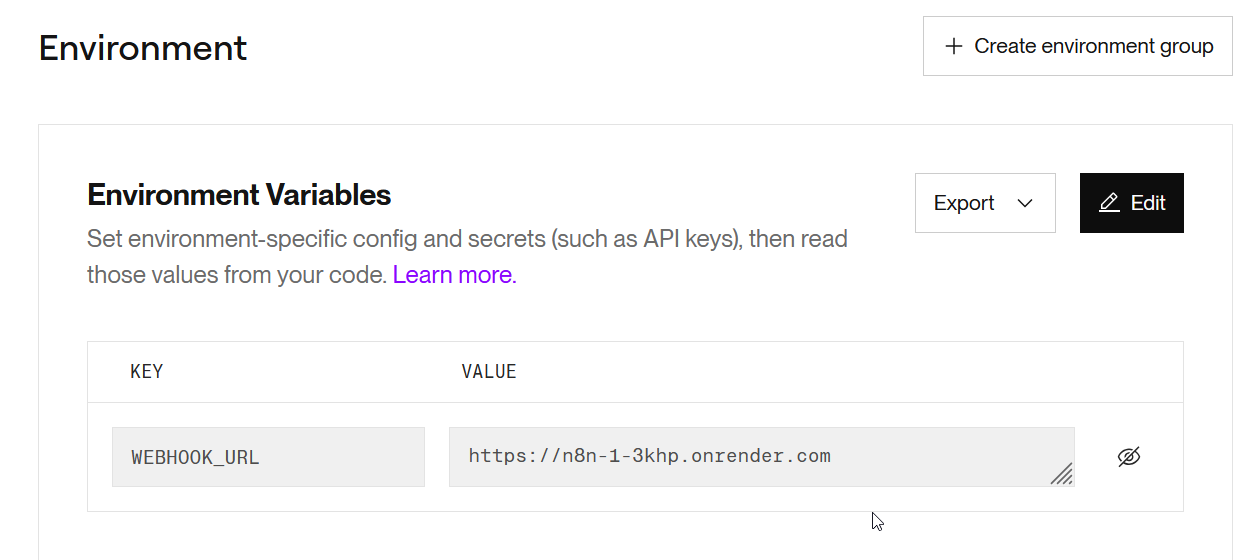Open the Export menu by its label
1256x560 pixels.
(964, 203)
